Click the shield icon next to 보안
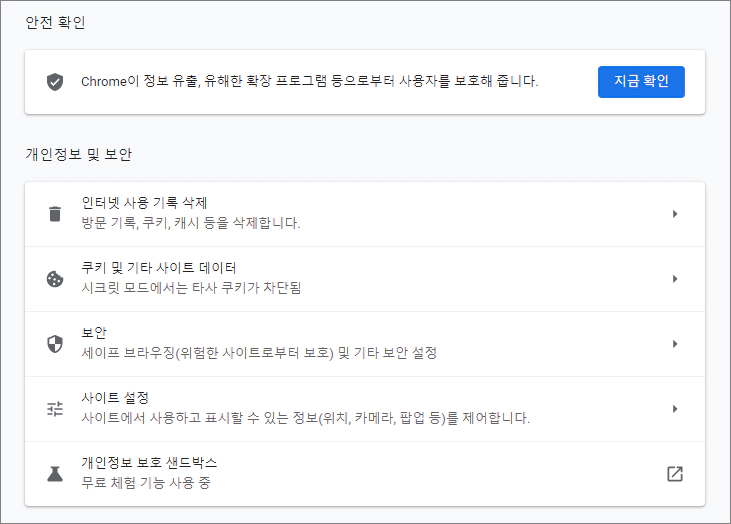The width and height of the screenshot is (731, 524). coord(55,344)
